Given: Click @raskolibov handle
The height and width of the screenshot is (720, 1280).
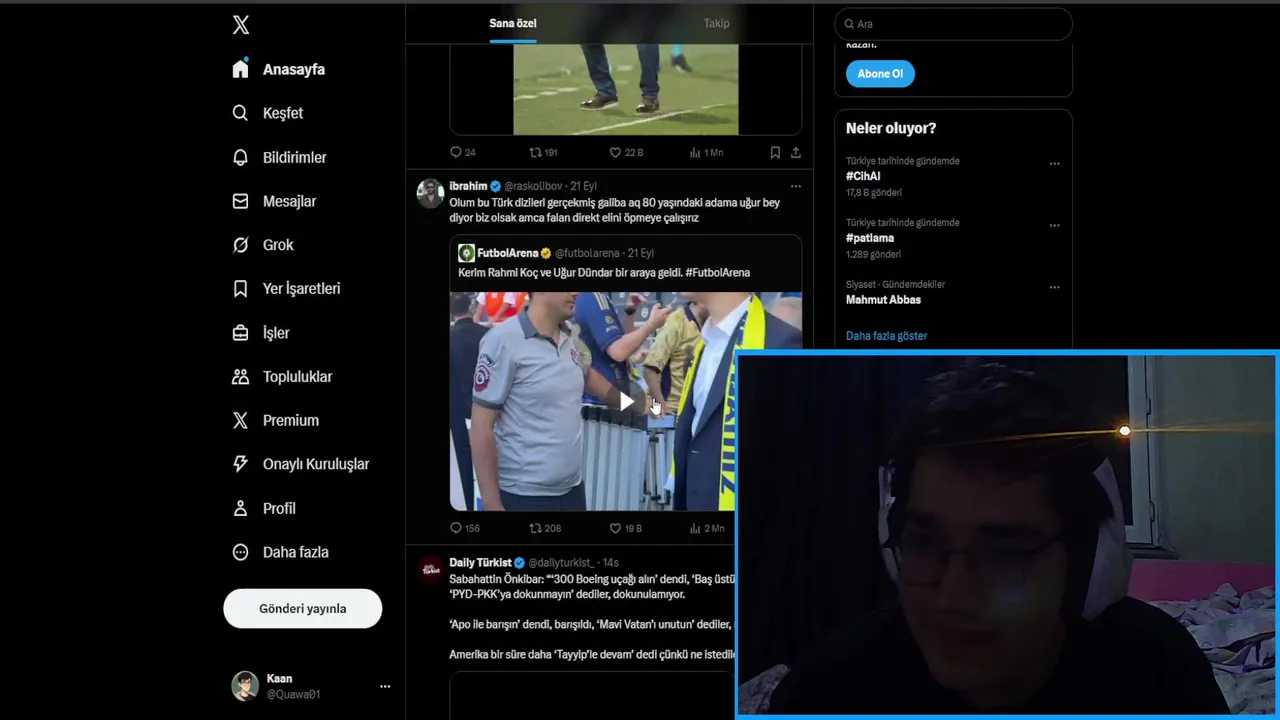Looking at the screenshot, I should point(534,186).
